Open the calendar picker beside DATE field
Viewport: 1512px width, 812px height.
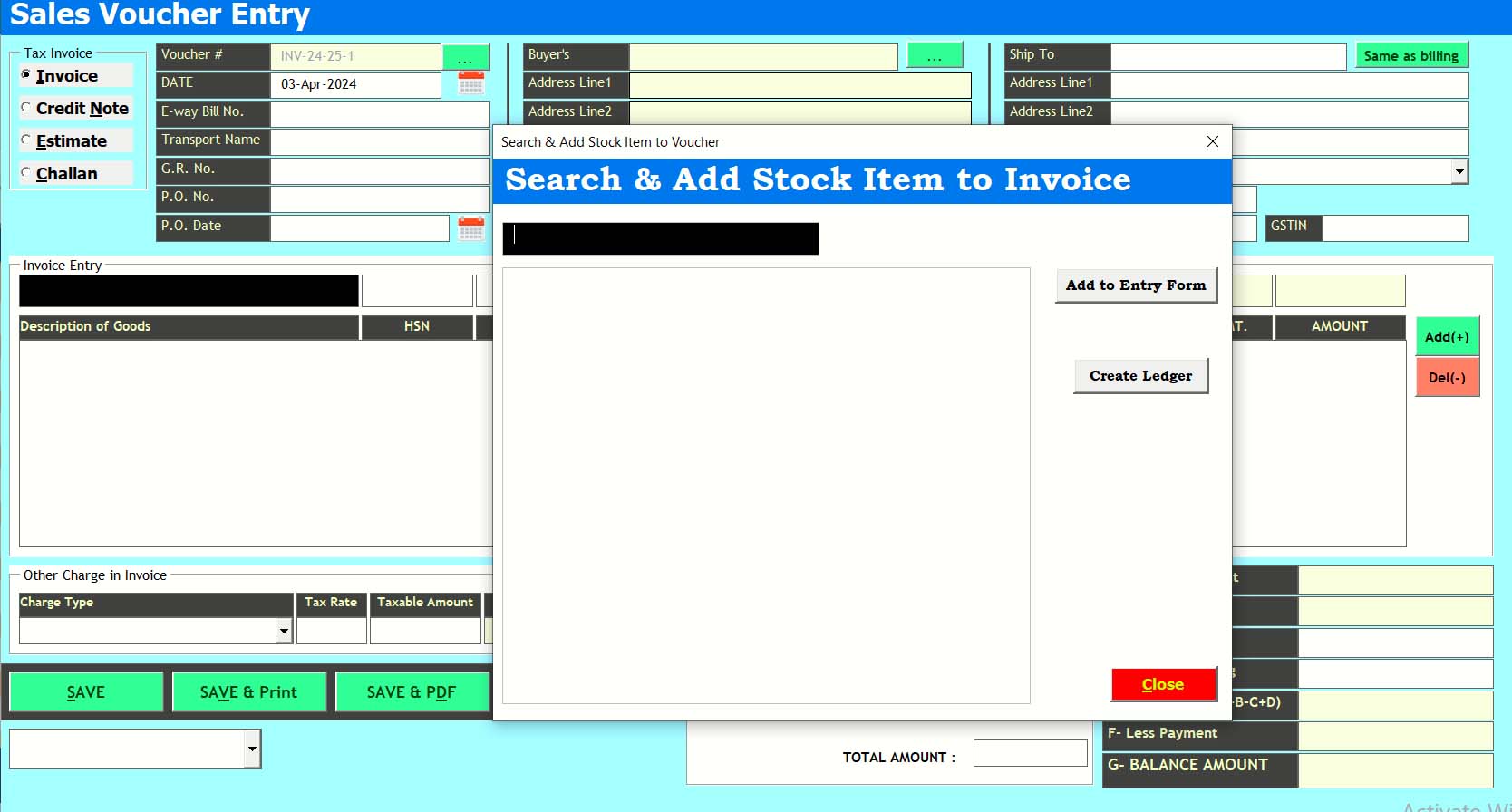(470, 83)
